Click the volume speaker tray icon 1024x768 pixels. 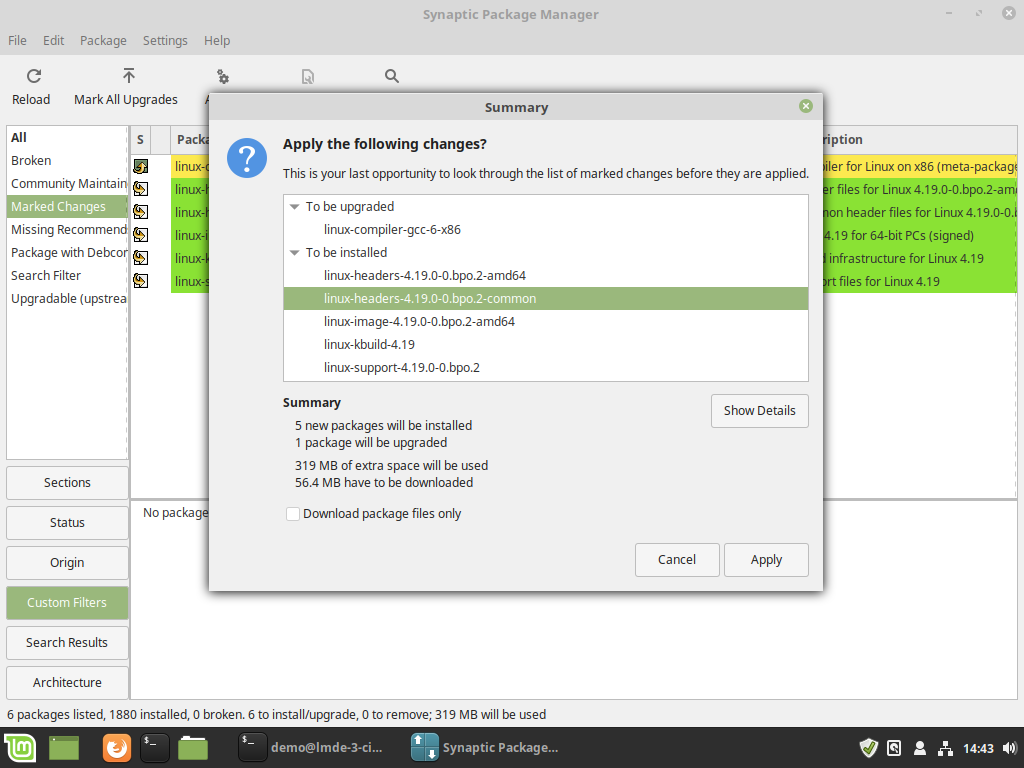[x=1010, y=748]
